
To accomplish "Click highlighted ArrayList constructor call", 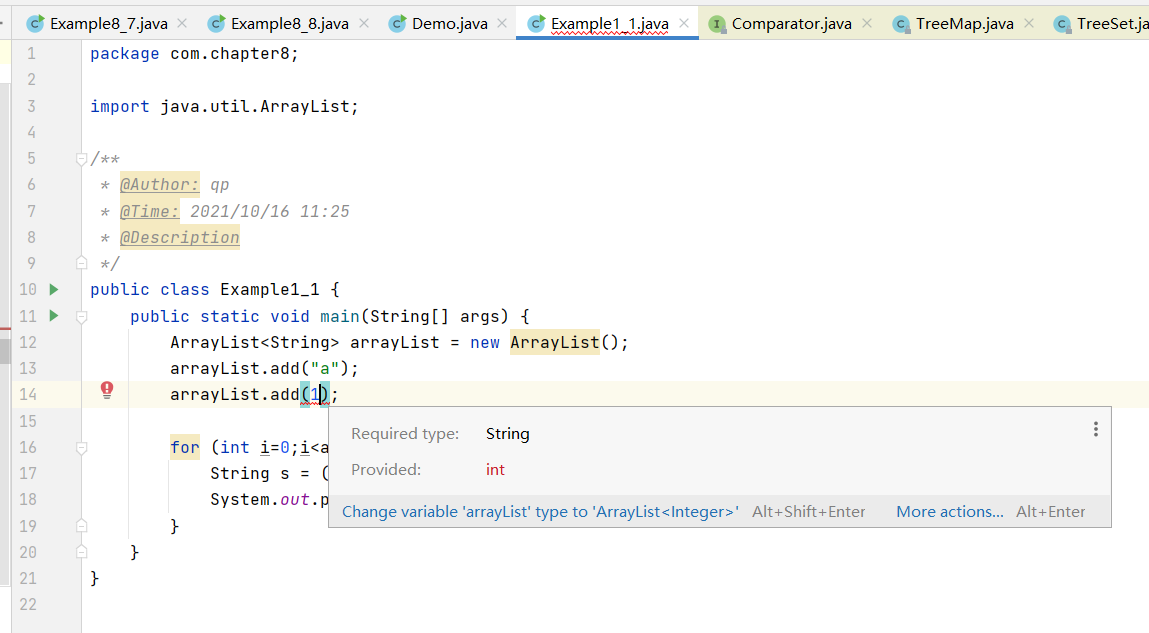I will 555,342.
